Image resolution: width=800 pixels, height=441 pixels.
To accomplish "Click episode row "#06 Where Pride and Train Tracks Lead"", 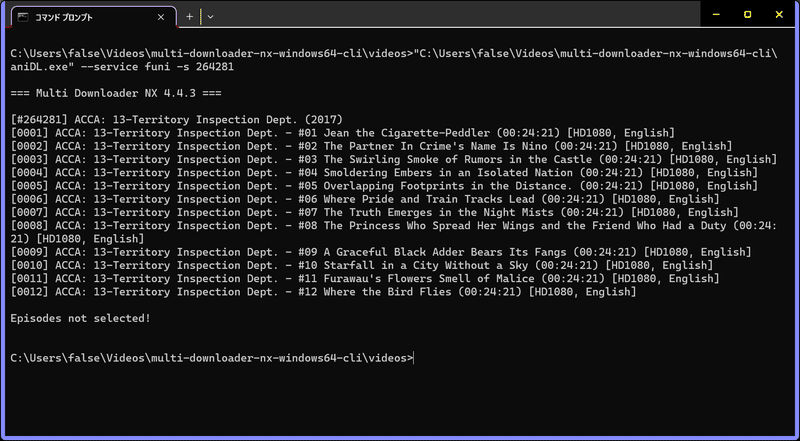I will (x=365, y=200).
